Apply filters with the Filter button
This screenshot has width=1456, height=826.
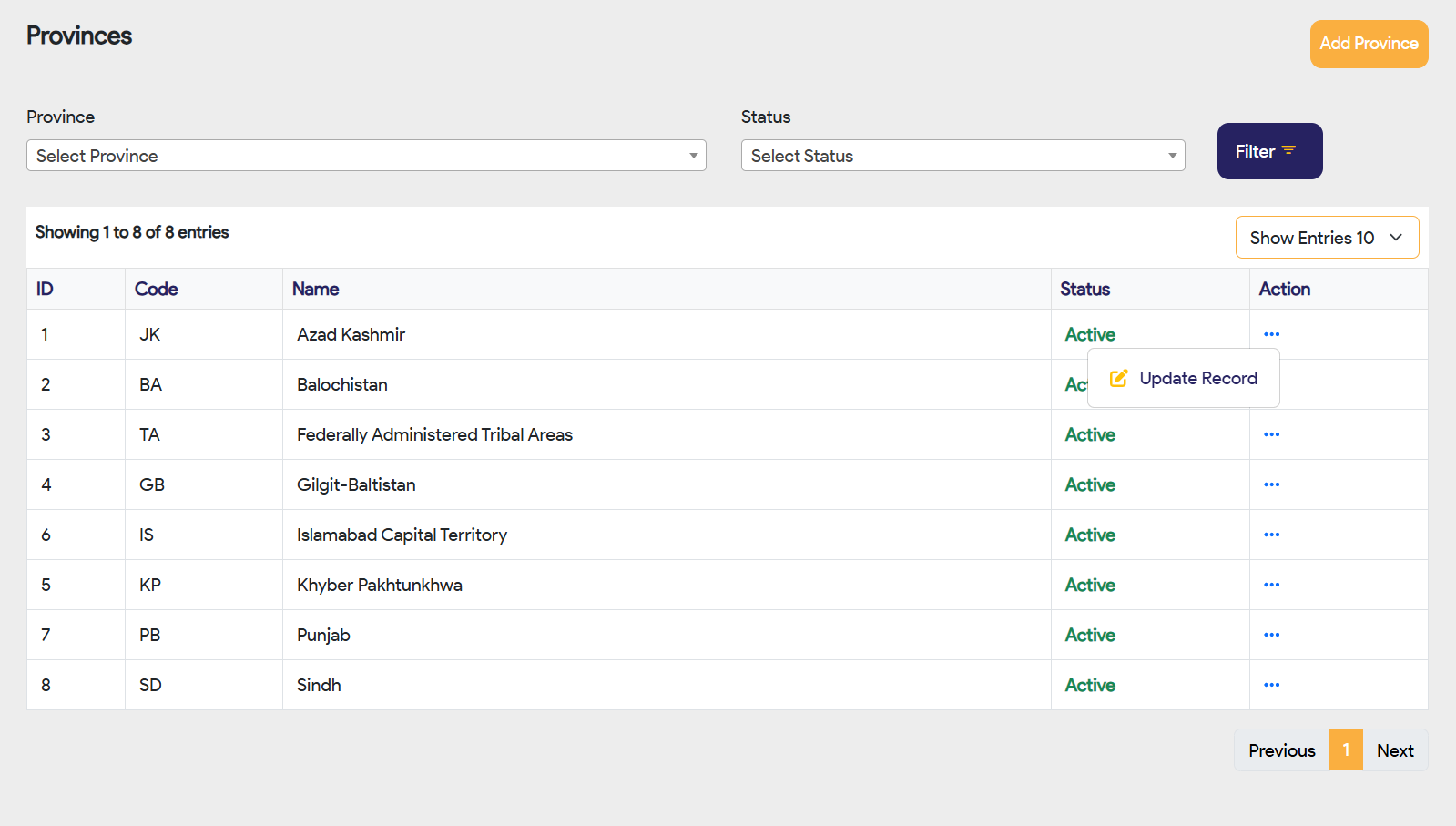(1269, 151)
